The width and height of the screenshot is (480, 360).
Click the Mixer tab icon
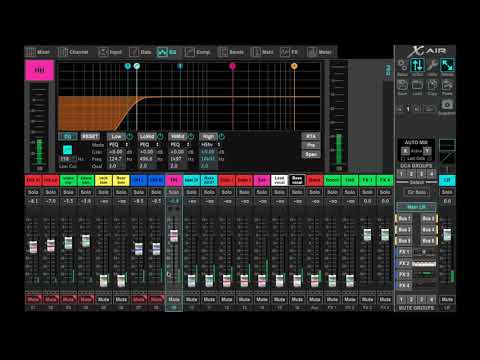pos(31,52)
